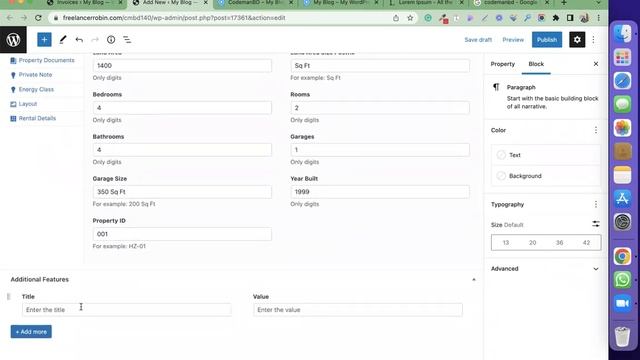The width and height of the screenshot is (640, 360).
Task: Switch to the Lorem Ipsum browser tab
Action: point(425,3)
